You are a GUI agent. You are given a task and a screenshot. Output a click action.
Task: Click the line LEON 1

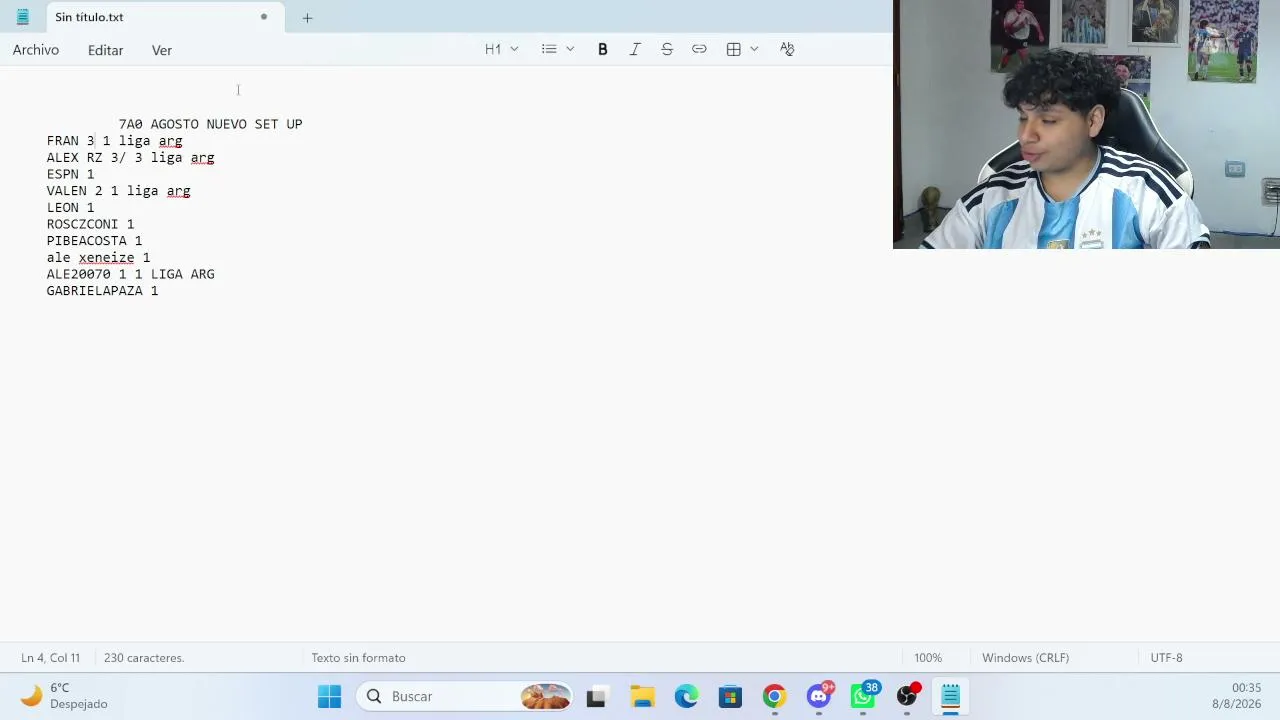pyautogui.click(x=70, y=208)
